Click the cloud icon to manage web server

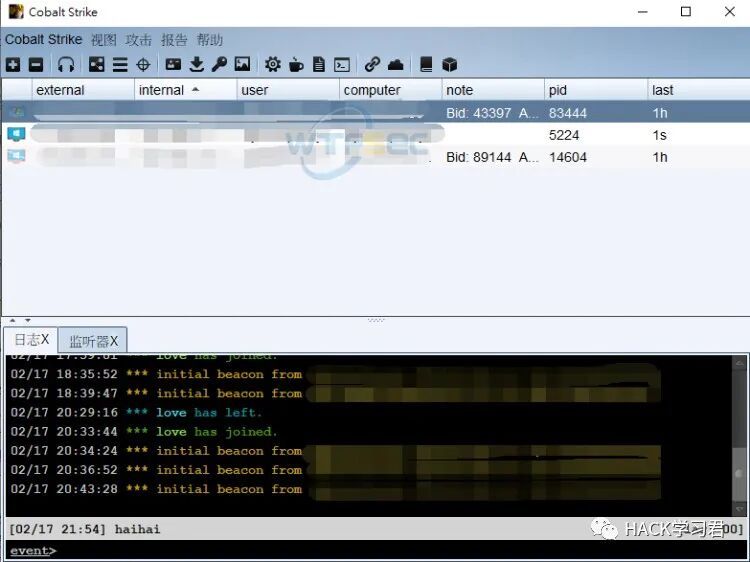point(396,64)
